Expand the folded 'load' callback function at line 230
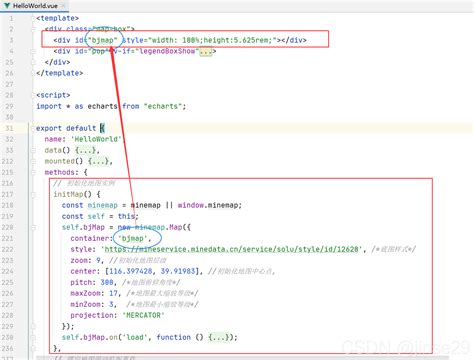The width and height of the screenshot is (474, 360). pos(33,337)
